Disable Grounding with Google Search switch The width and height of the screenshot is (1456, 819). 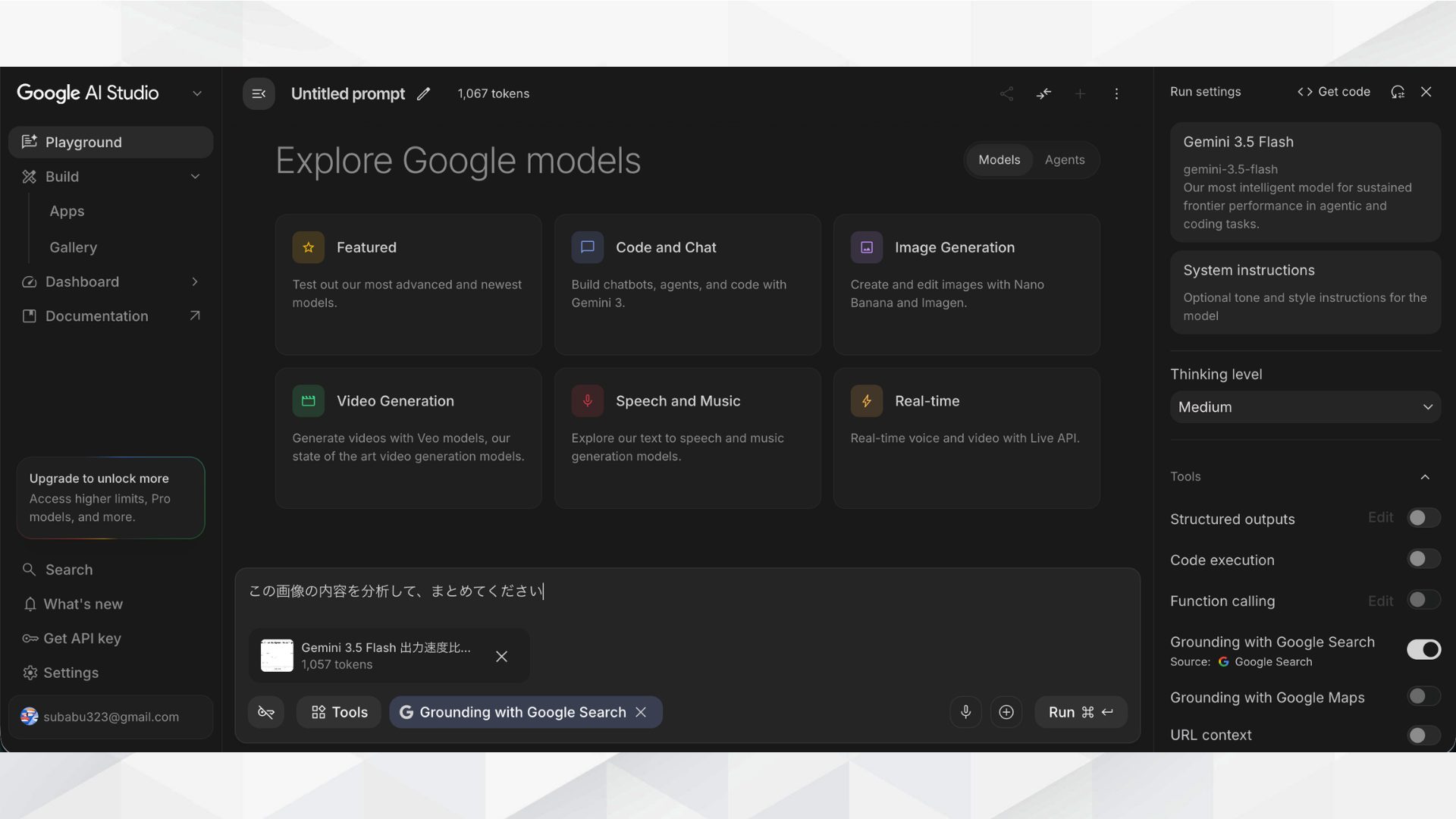[x=1423, y=650]
